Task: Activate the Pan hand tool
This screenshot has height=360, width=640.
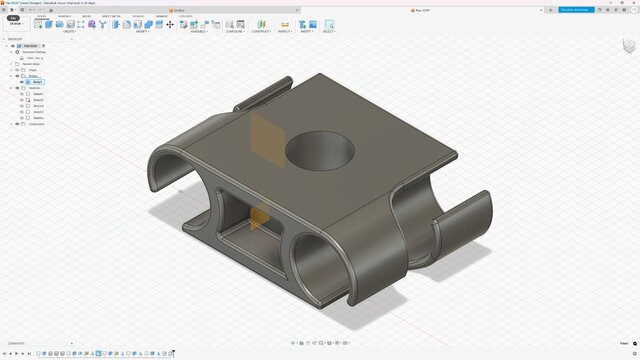Action: pos(308,343)
